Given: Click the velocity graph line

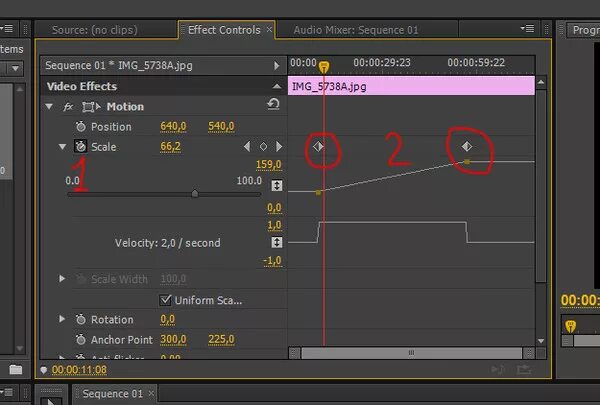Looking at the screenshot, I should [392, 222].
